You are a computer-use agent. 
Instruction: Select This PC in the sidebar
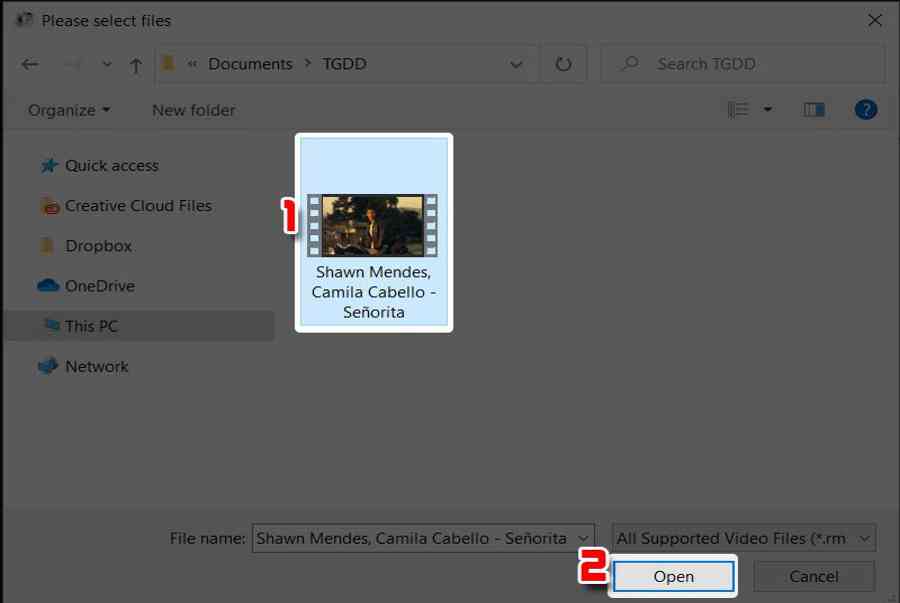(138, 326)
